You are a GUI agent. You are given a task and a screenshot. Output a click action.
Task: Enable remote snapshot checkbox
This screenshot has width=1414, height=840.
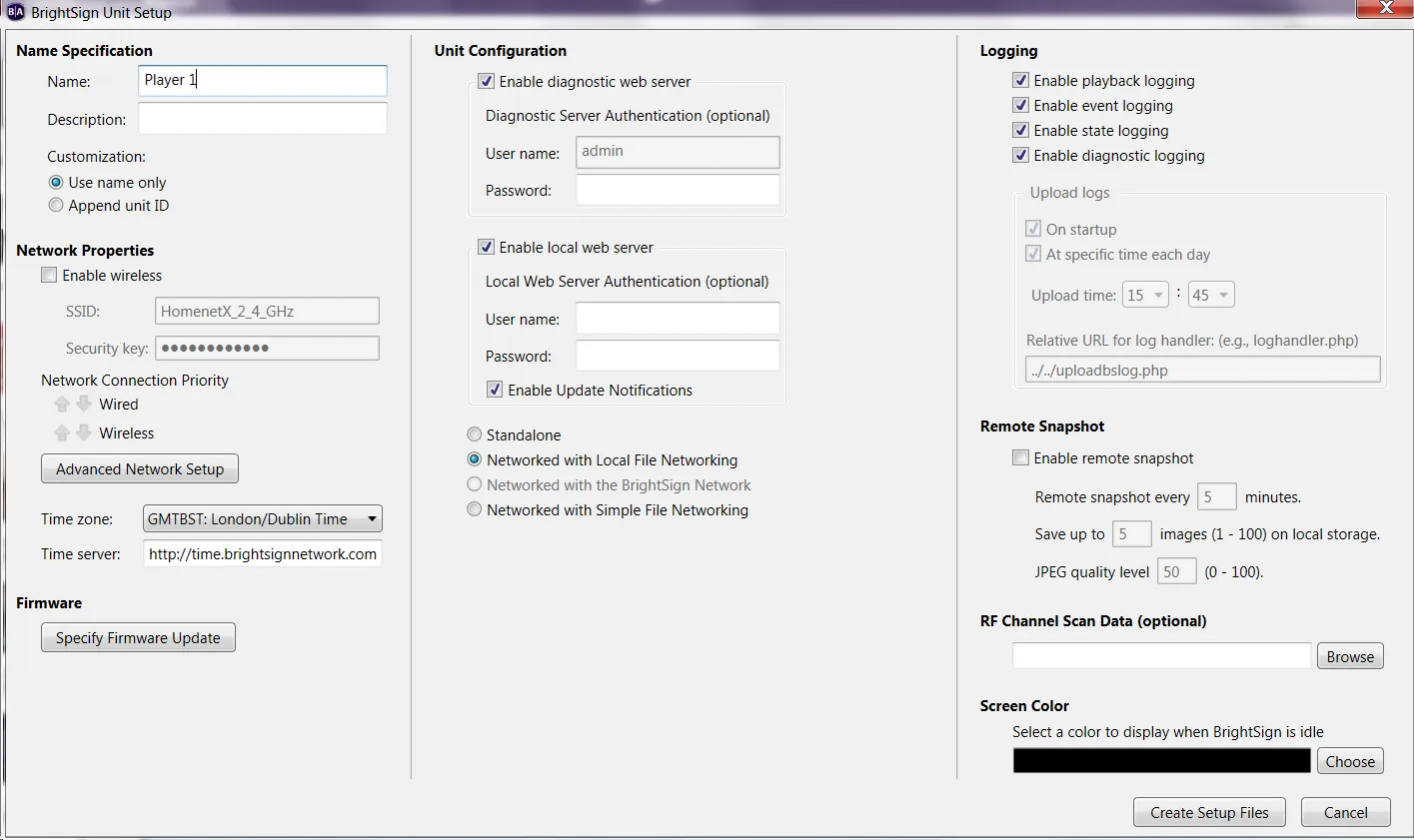coord(1021,458)
